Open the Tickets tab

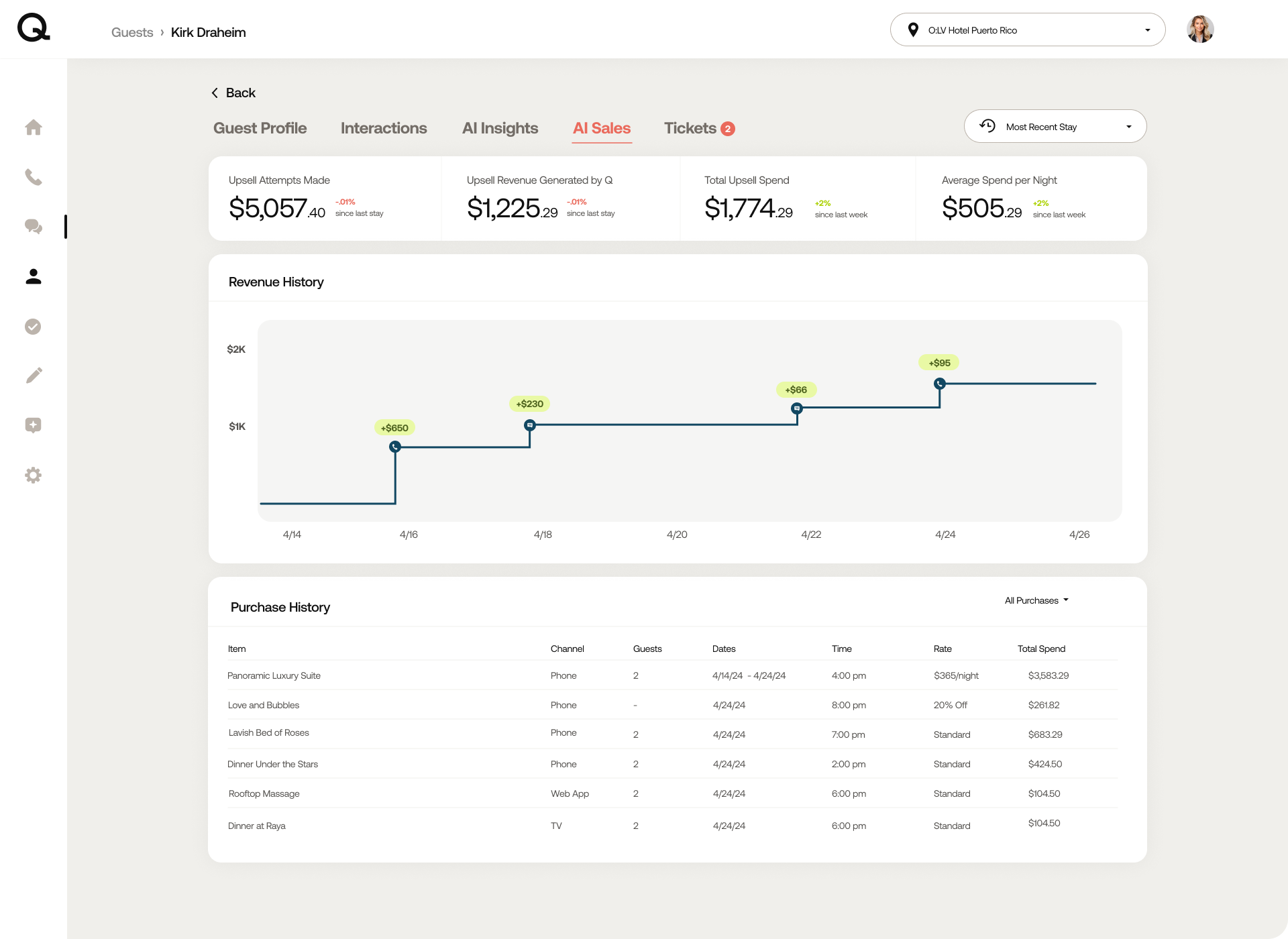tap(698, 128)
